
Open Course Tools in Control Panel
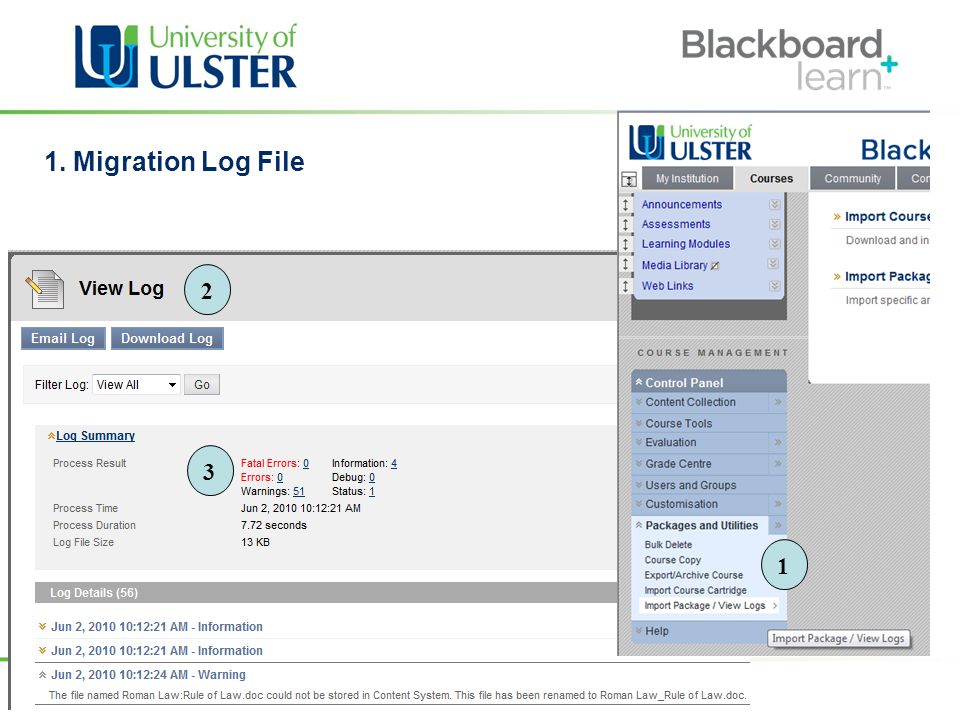coord(678,424)
